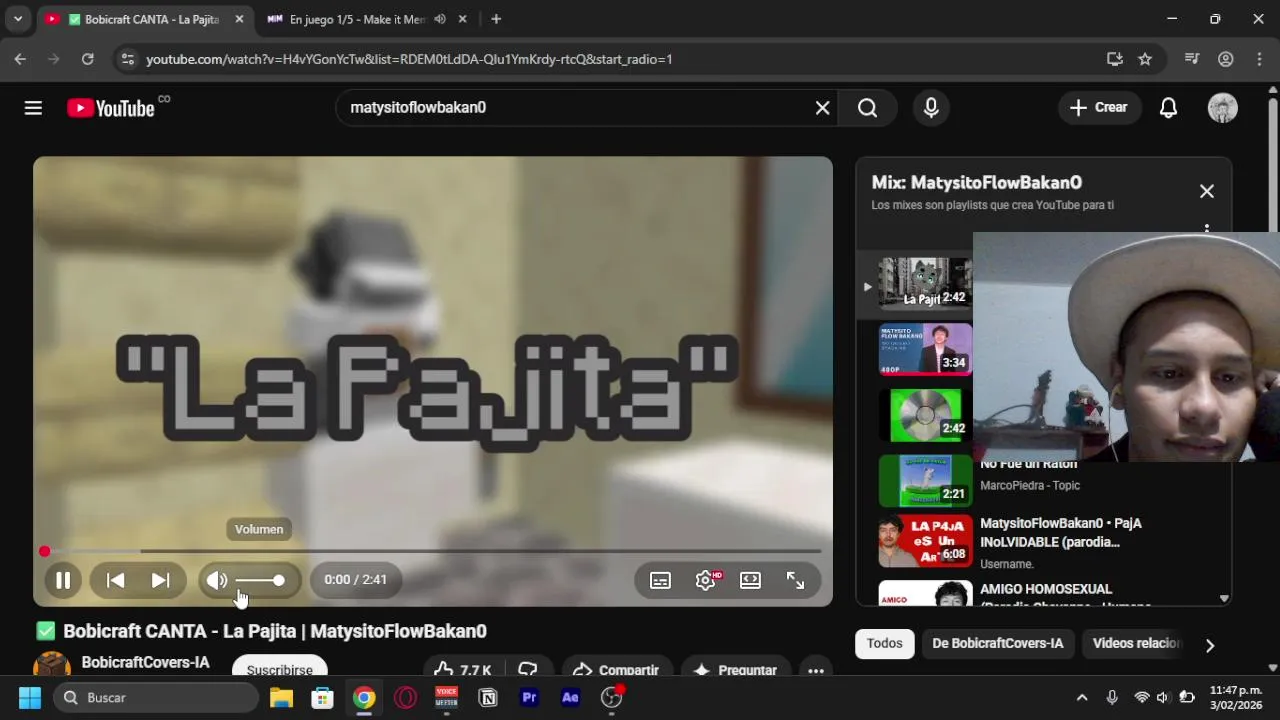Open the account avatar menu

coord(1222,108)
